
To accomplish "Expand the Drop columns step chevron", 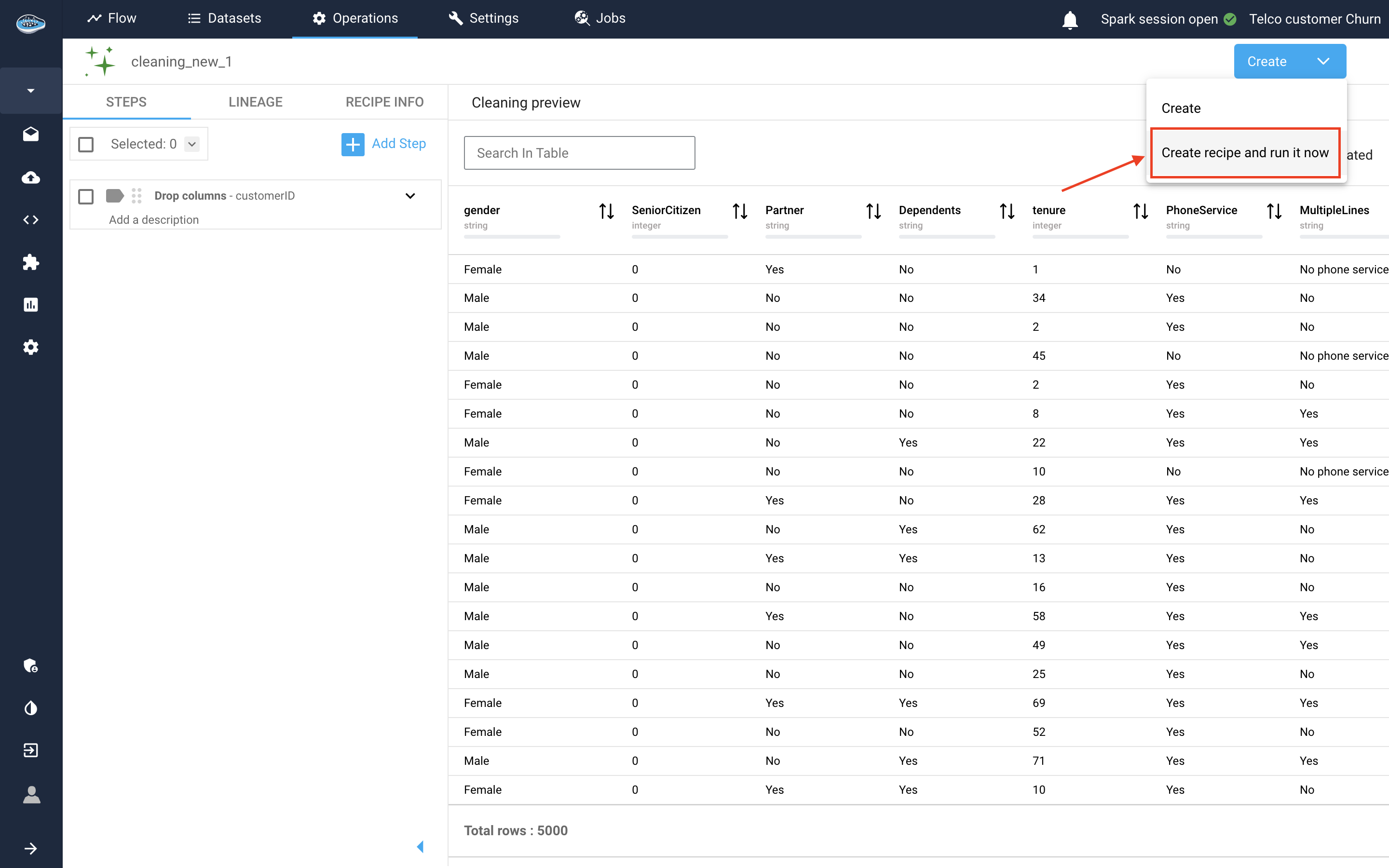I will click(x=410, y=196).
